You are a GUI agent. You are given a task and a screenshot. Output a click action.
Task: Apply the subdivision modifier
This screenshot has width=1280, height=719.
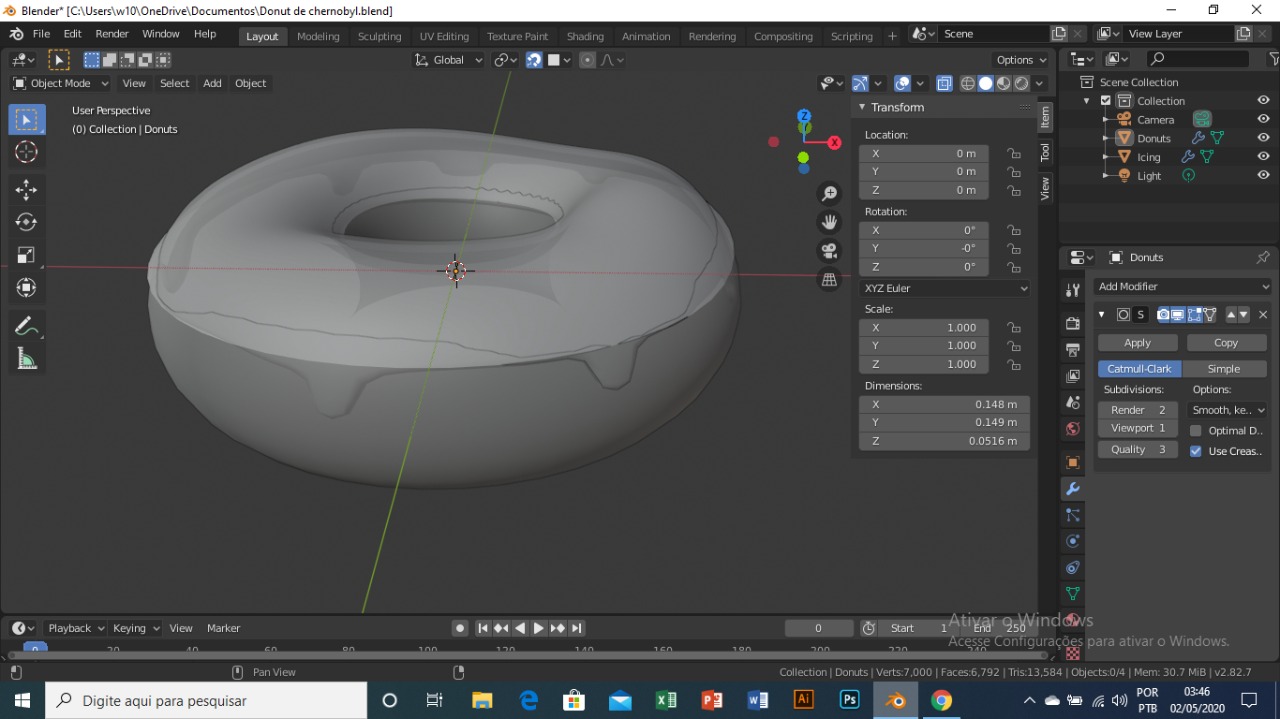1137,343
